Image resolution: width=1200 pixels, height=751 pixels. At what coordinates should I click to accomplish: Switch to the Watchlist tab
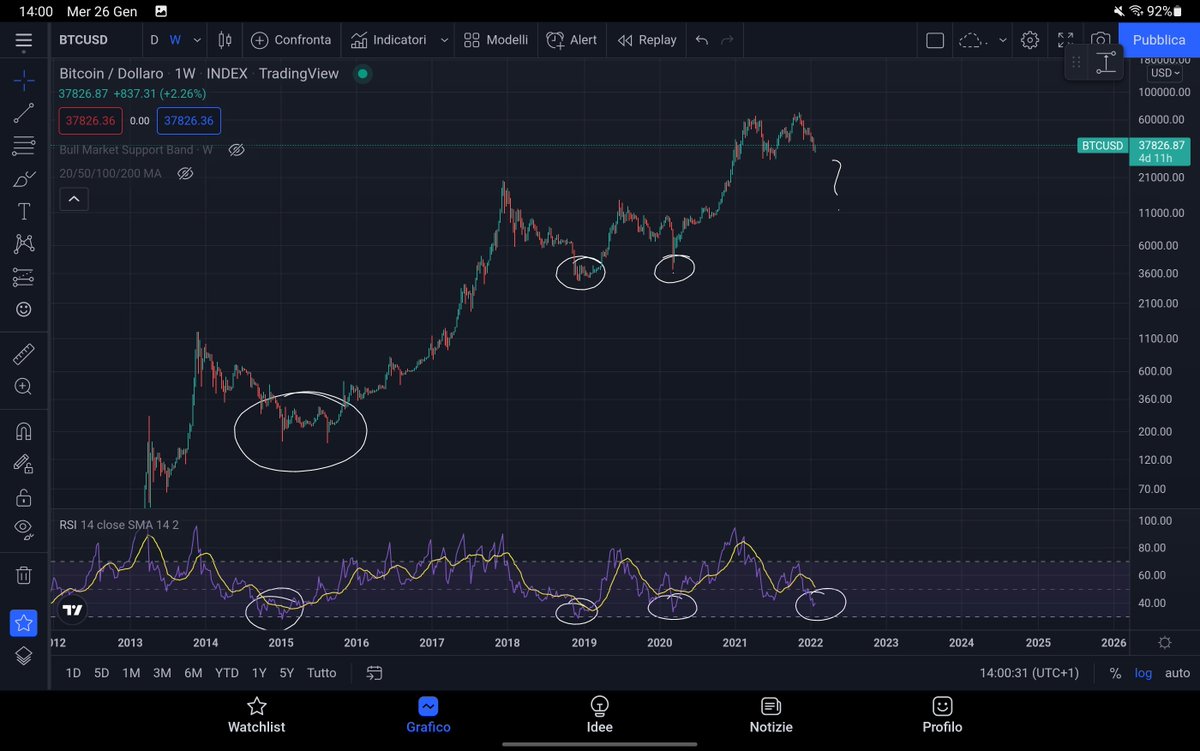point(257,715)
